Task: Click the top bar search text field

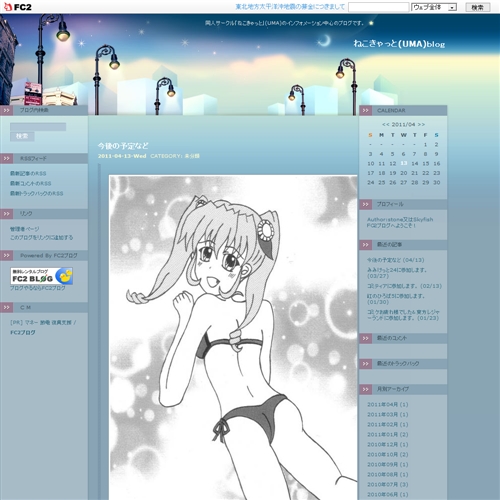Action: click(x=378, y=7)
